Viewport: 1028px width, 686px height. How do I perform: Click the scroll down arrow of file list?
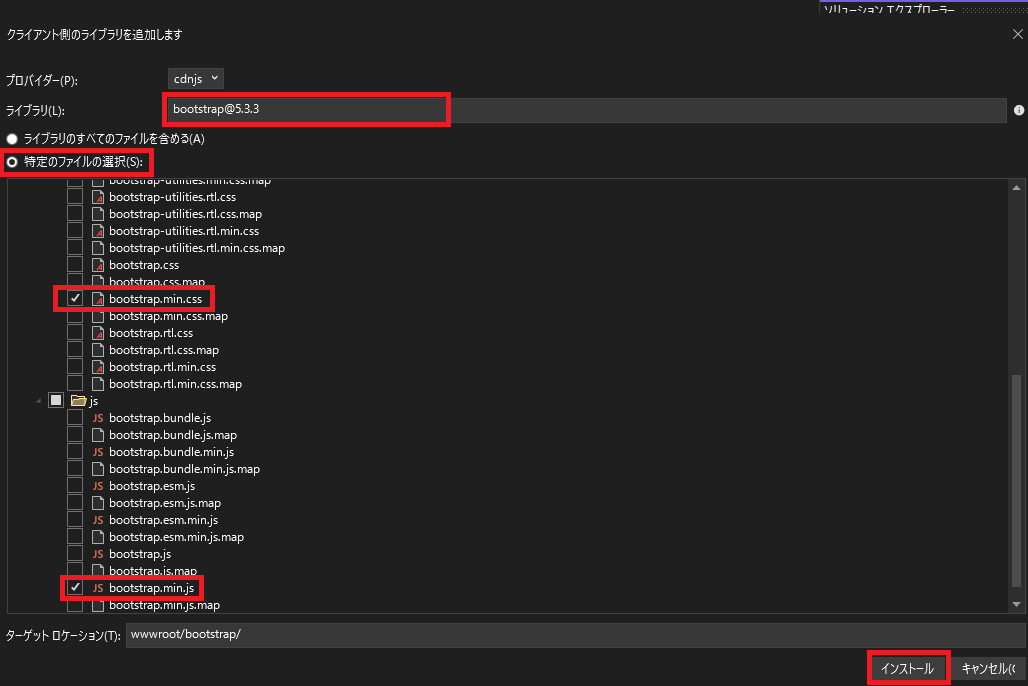click(1016, 605)
